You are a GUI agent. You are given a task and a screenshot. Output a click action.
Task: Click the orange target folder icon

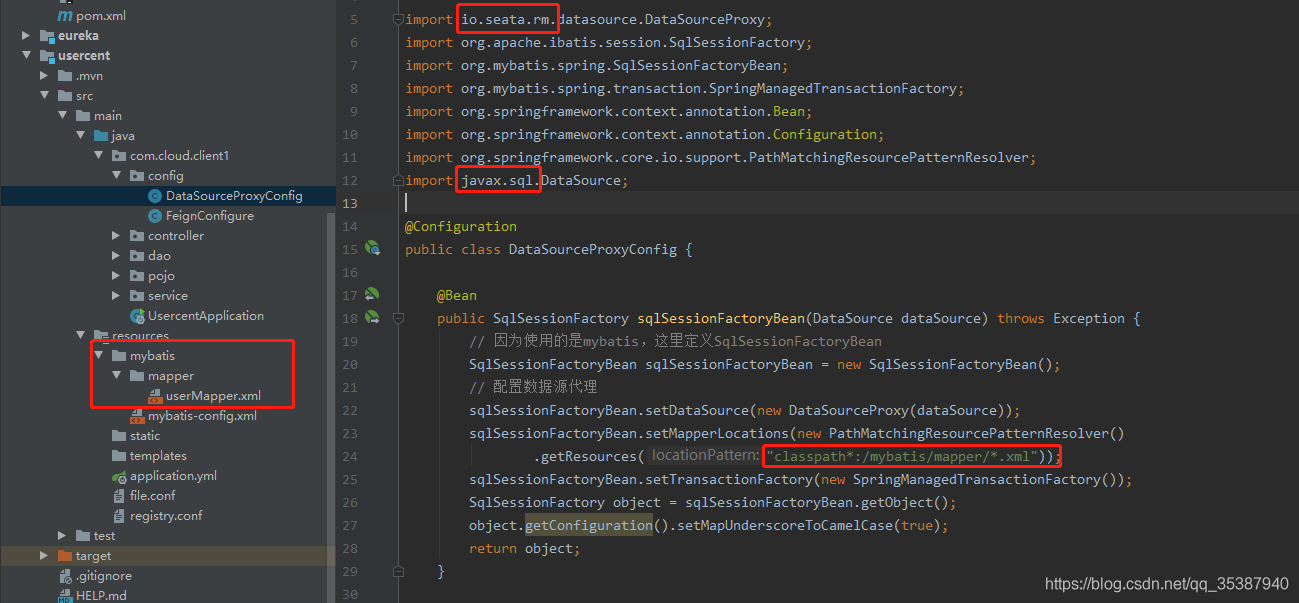coord(65,556)
